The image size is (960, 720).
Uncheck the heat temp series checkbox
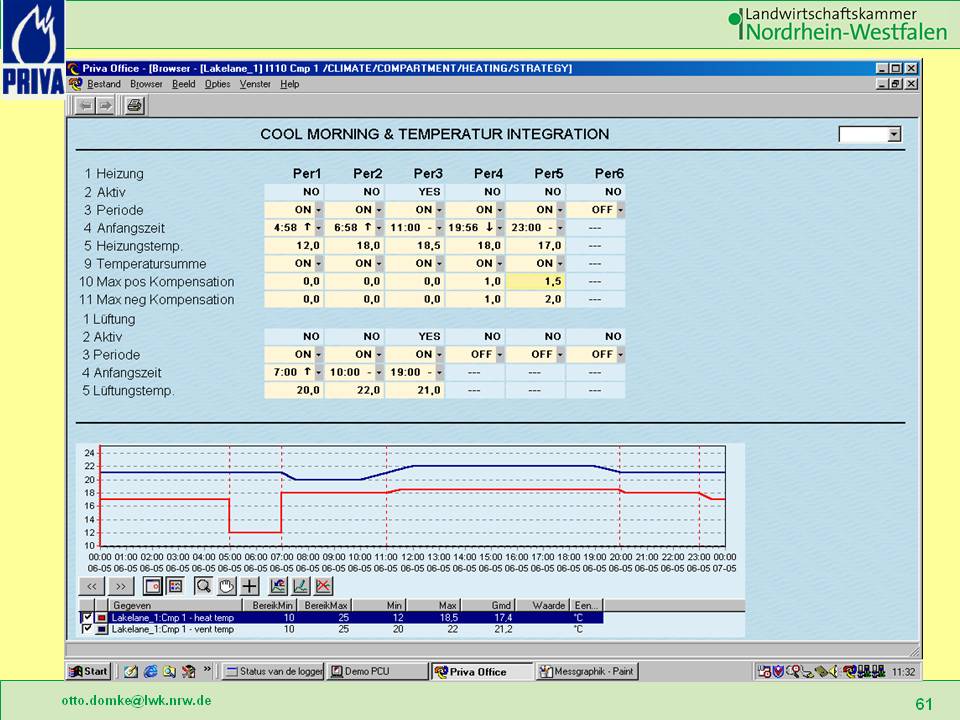coord(87,618)
